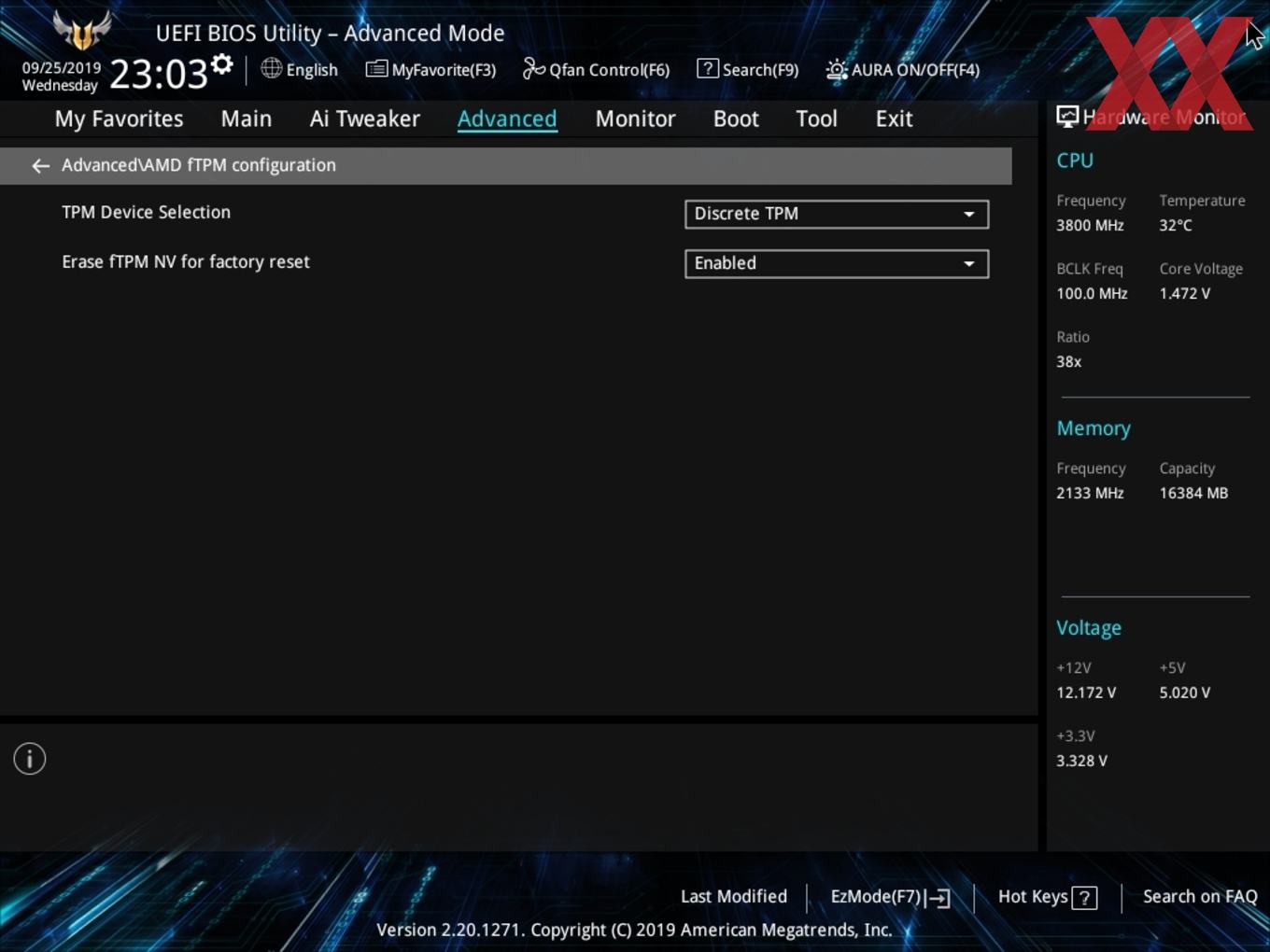1270x952 pixels.
Task: Click the settings gear next to the clock
Action: click(222, 64)
